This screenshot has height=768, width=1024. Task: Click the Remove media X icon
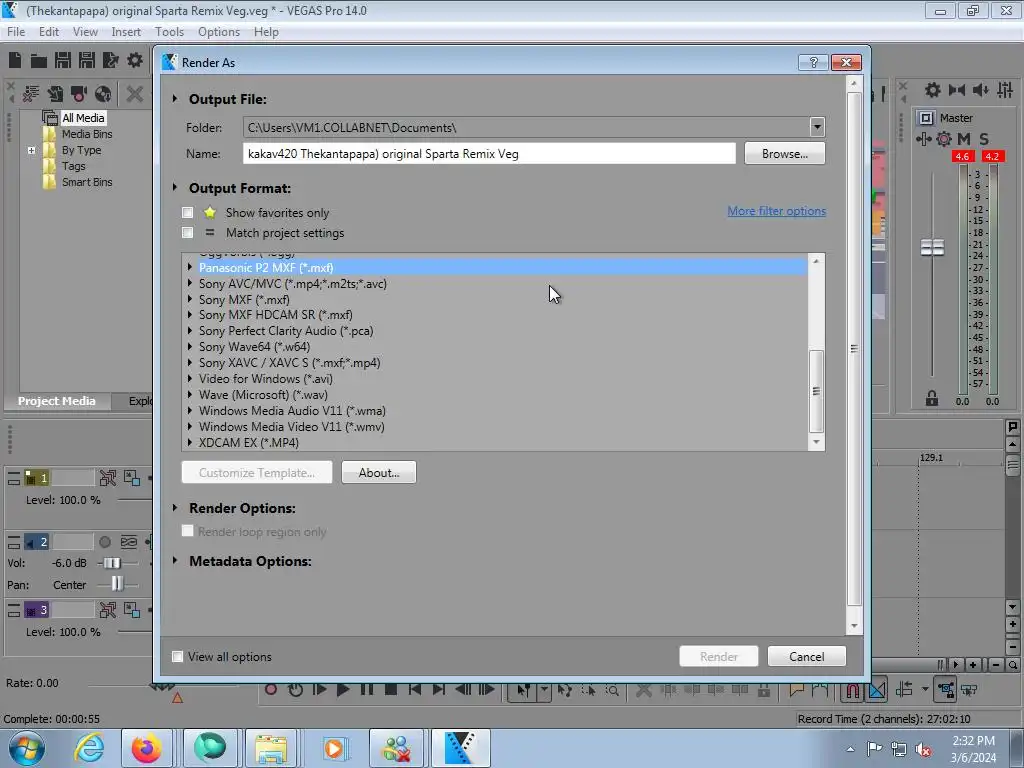135,94
